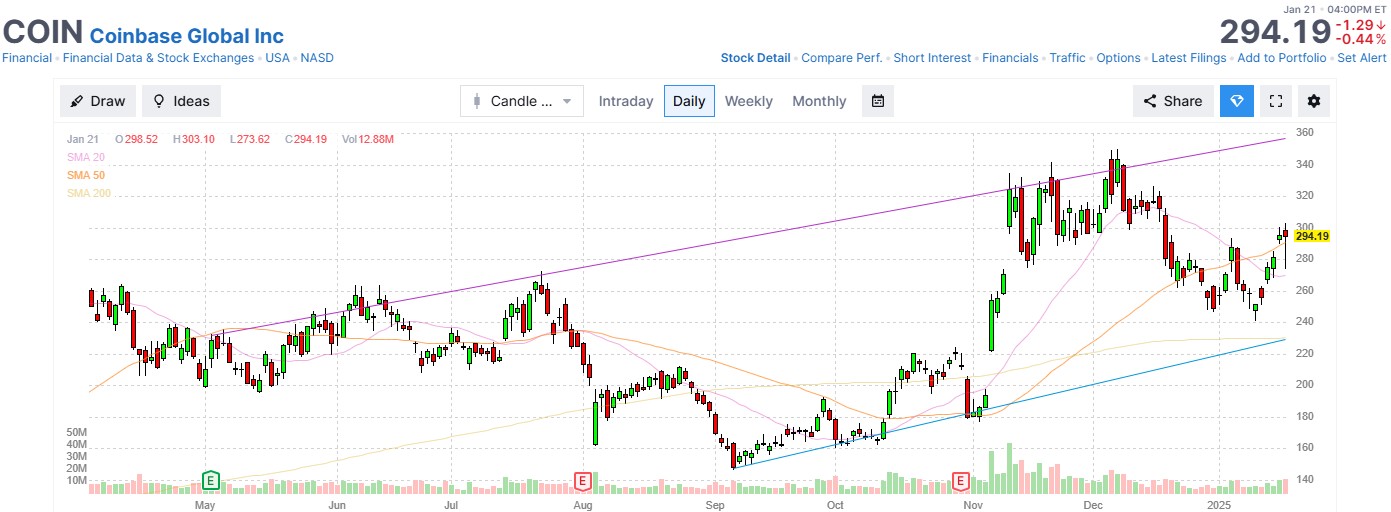The width and height of the screenshot is (1391, 512).
Task: Click the November earnings E marker
Action: (x=960, y=481)
